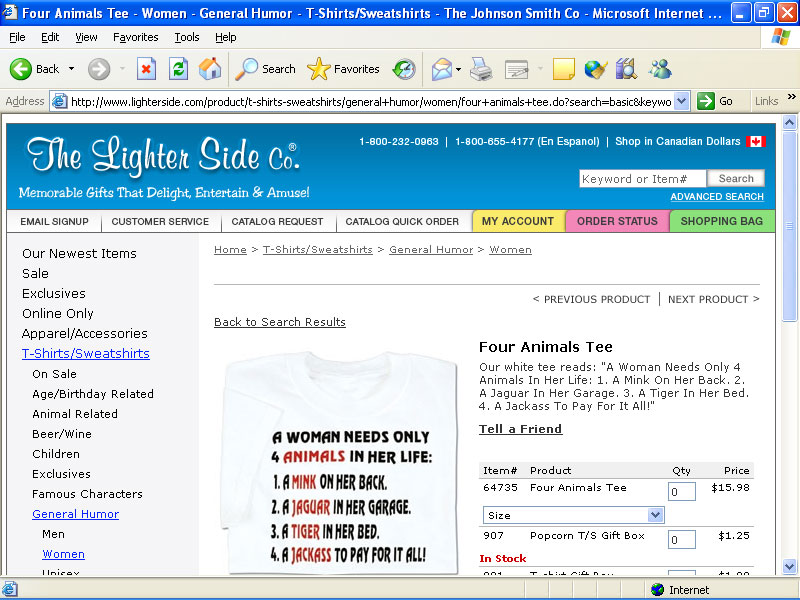Click the Mail envelope icon
This screenshot has width=800, height=600.
pos(442,69)
